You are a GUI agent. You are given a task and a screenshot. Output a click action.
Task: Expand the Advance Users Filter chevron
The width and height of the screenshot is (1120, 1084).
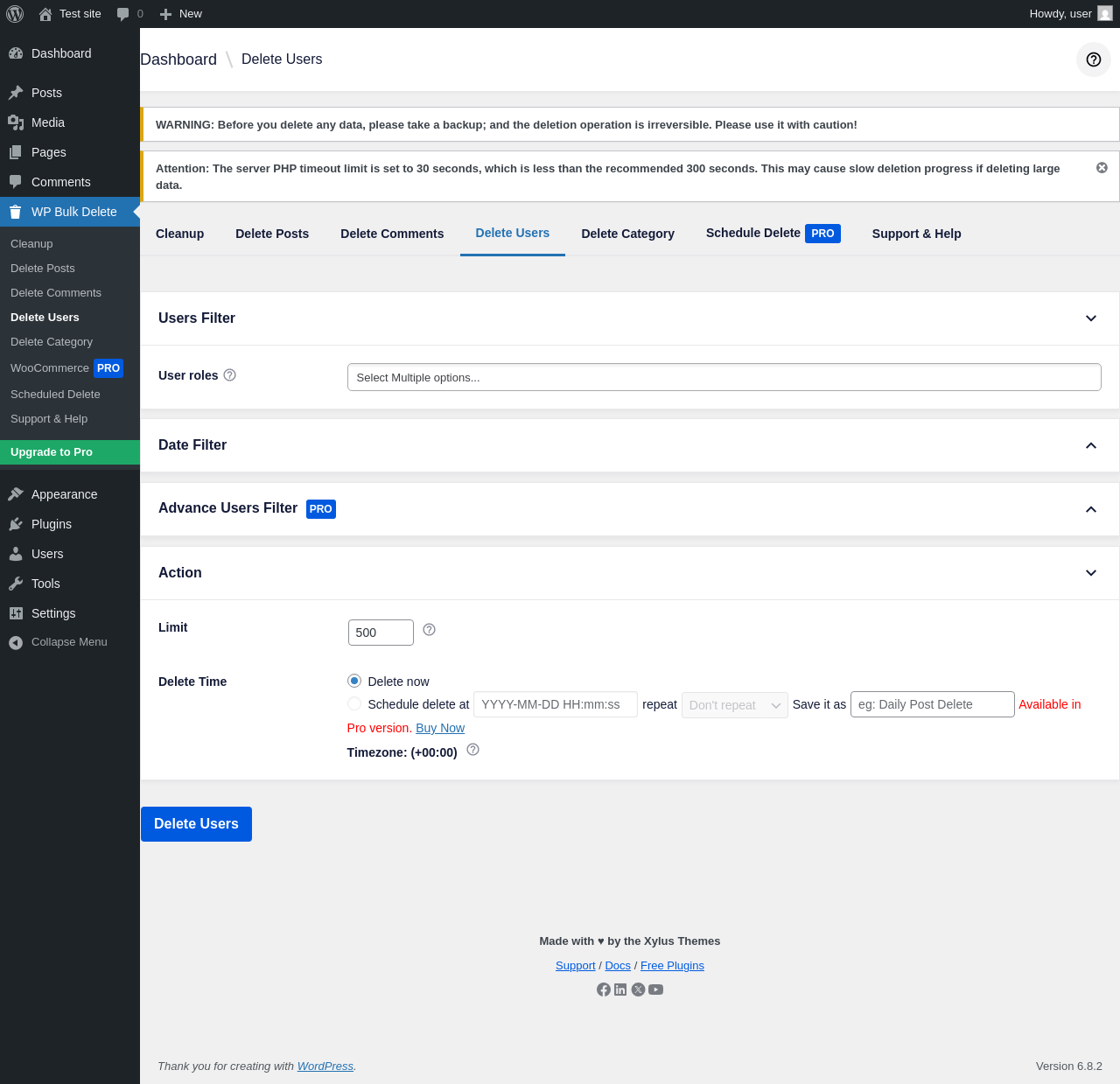pos(1091,509)
